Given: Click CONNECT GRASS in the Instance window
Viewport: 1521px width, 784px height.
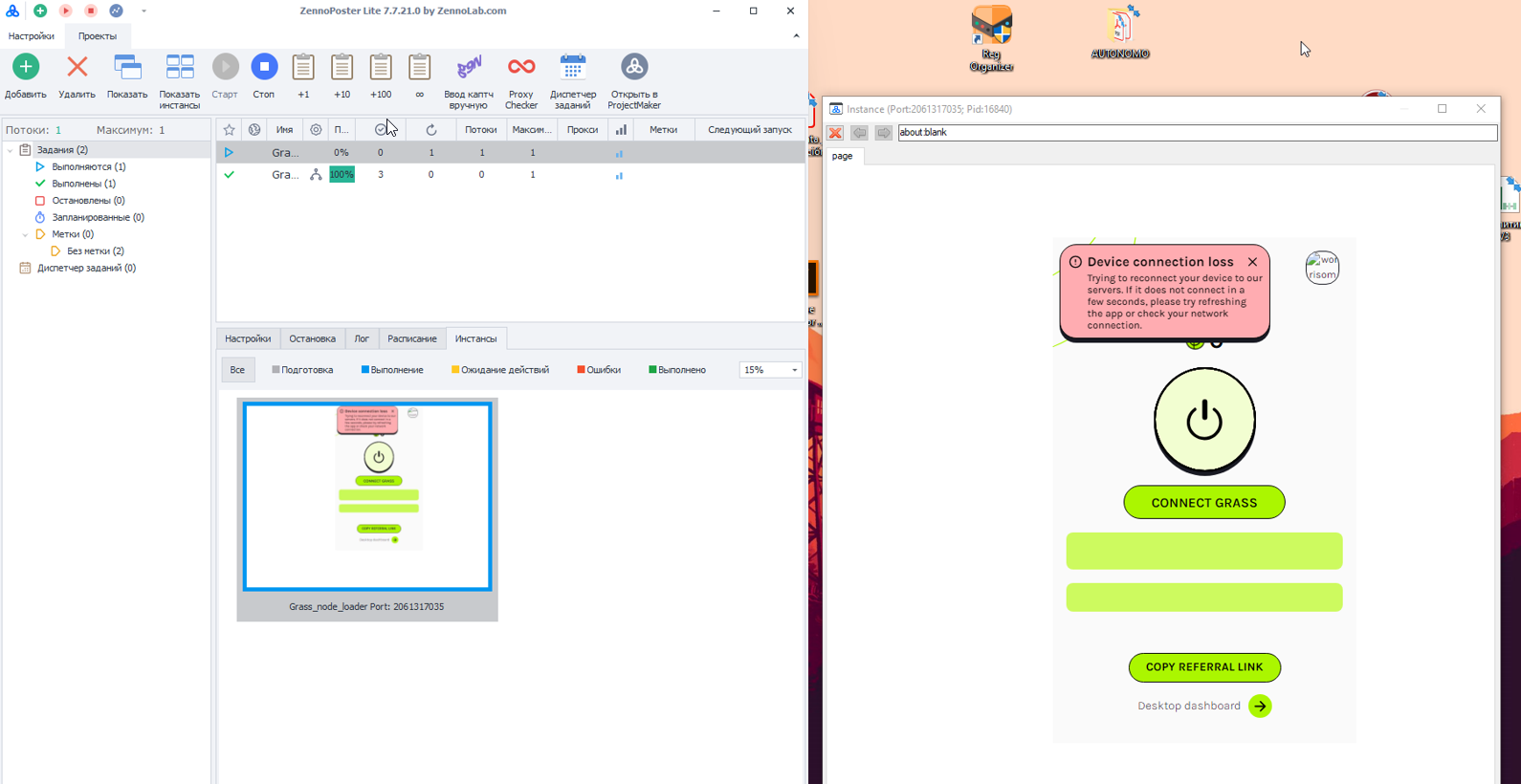Looking at the screenshot, I should 1204,503.
